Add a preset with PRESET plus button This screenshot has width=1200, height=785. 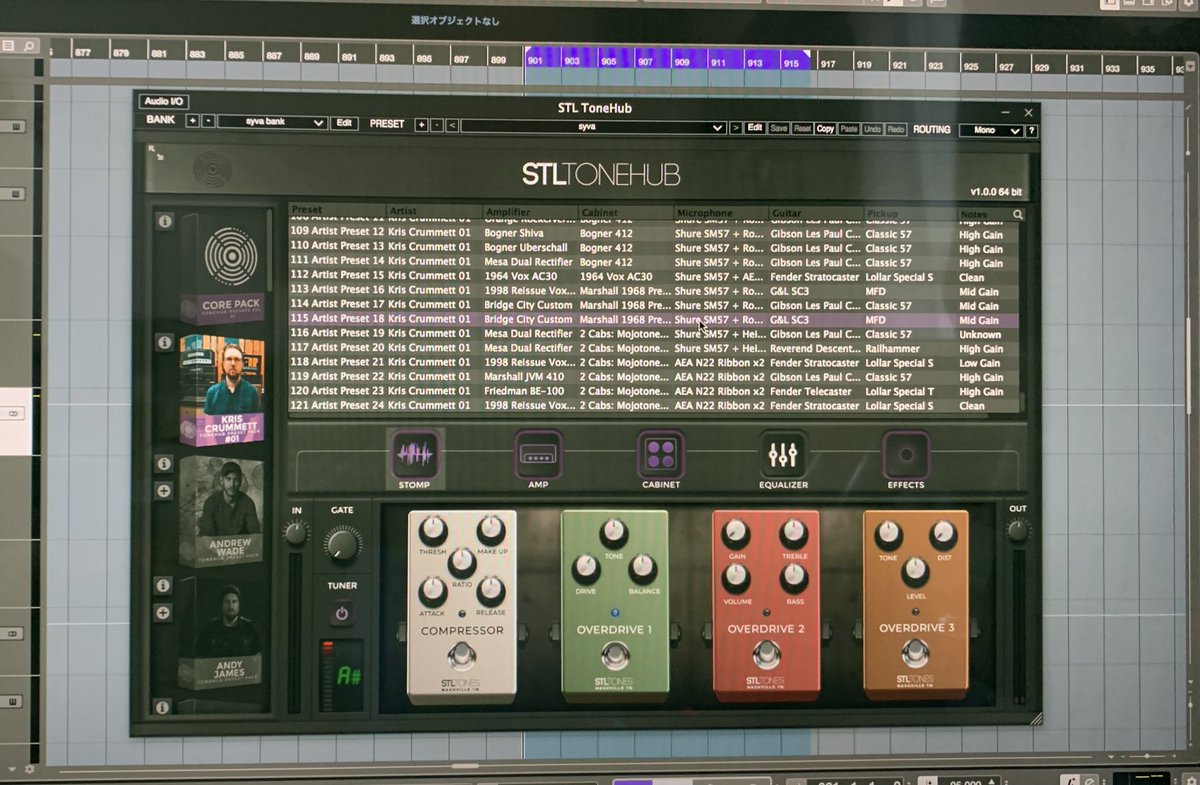pyautogui.click(x=421, y=125)
